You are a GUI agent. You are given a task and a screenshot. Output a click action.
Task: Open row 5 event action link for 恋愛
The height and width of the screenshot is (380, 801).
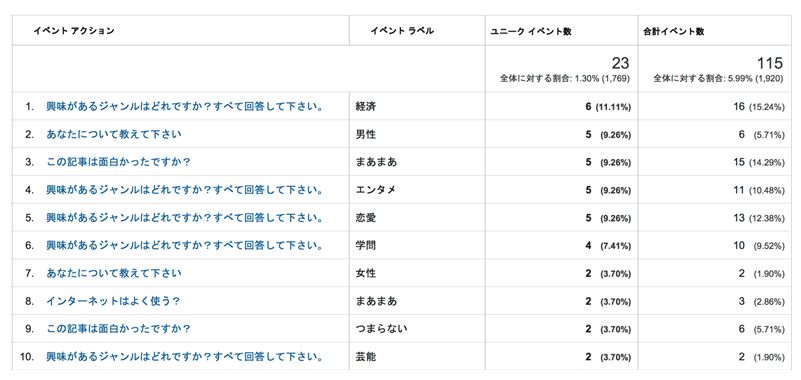tap(184, 218)
